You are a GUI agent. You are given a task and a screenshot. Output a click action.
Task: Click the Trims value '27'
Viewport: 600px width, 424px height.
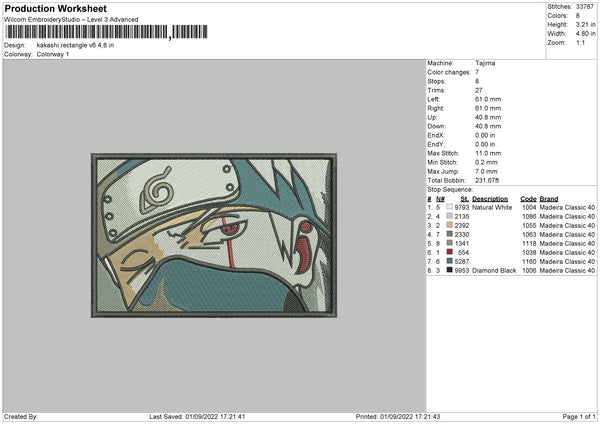[x=479, y=90]
